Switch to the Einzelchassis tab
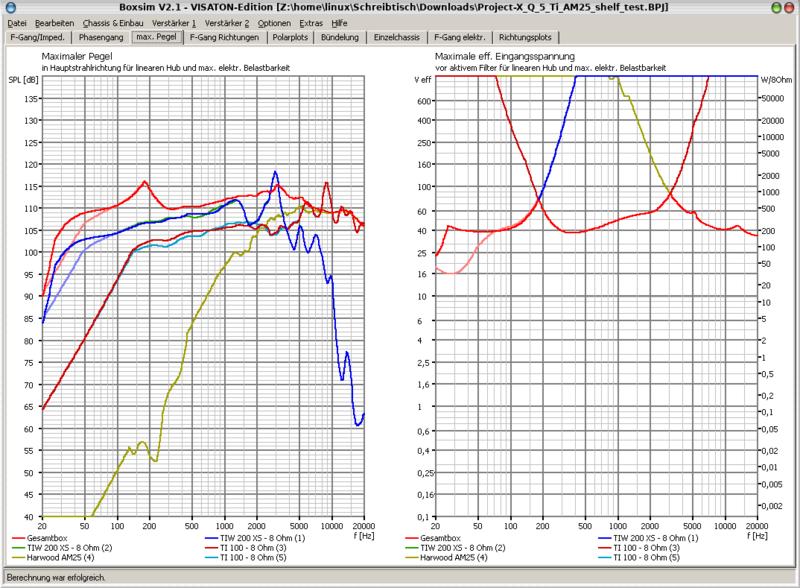The height and width of the screenshot is (588, 800). tap(396, 37)
